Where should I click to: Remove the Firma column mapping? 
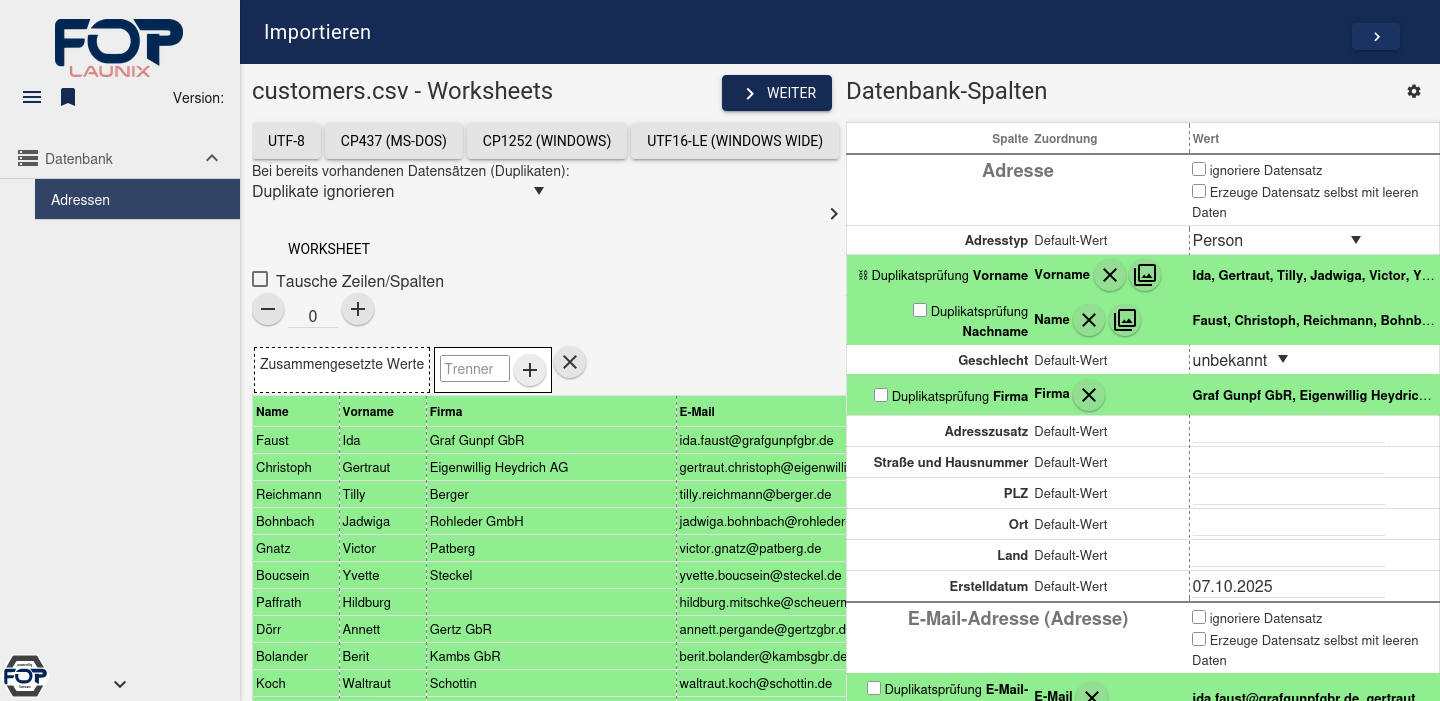point(1089,396)
